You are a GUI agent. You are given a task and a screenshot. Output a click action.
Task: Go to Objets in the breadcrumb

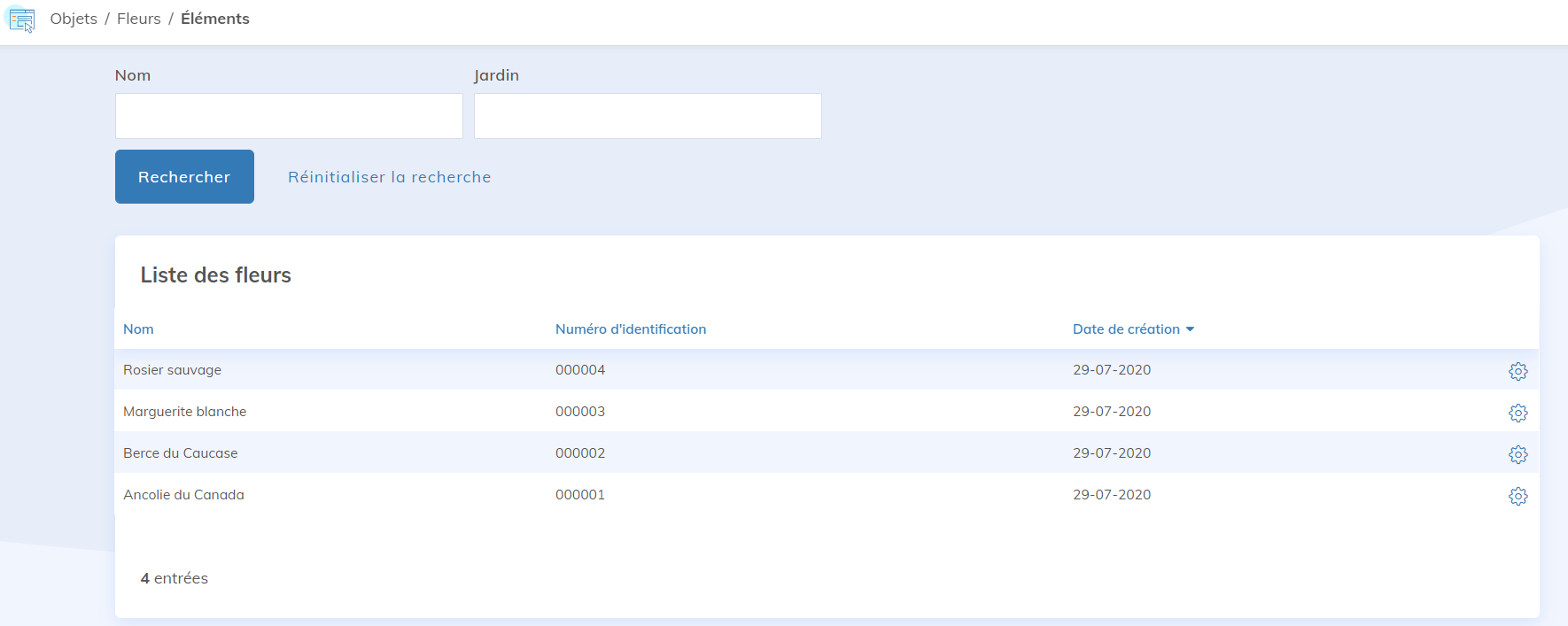74,19
